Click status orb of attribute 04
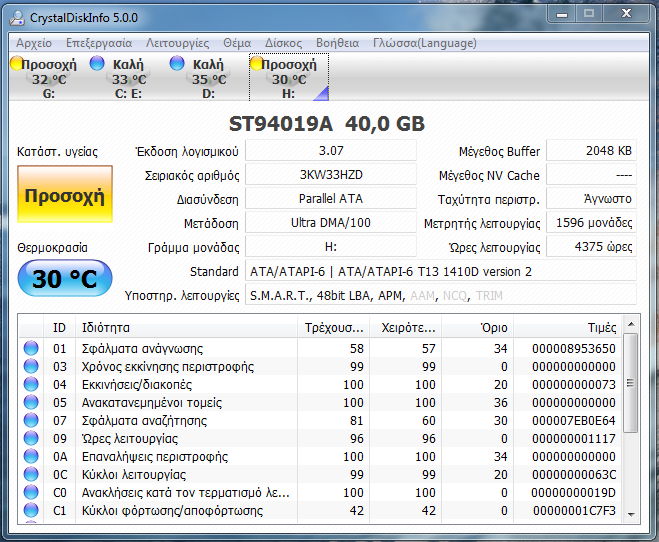This screenshot has height=542, width=659. (31, 384)
